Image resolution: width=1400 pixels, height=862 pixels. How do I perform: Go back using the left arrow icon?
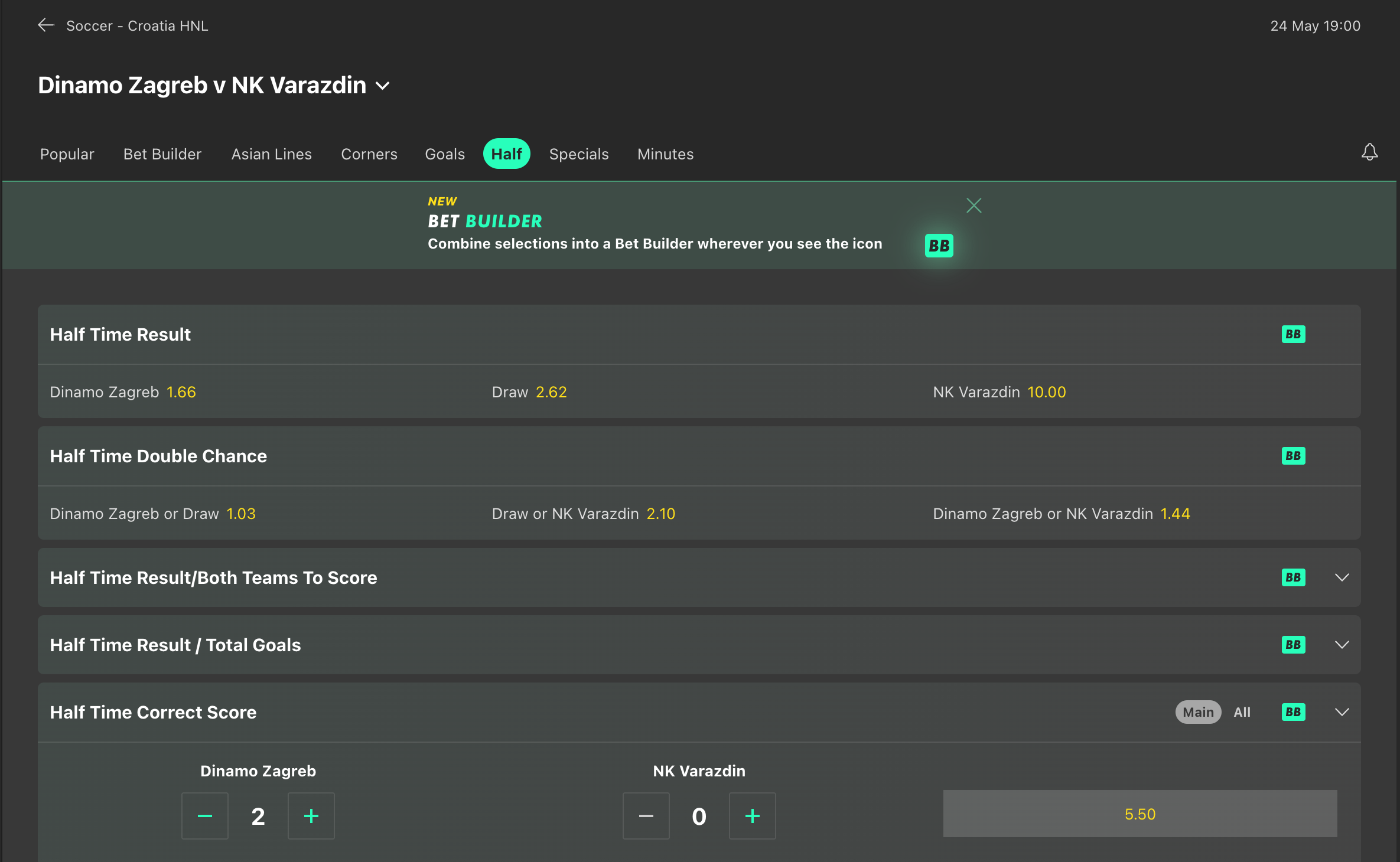(46, 25)
